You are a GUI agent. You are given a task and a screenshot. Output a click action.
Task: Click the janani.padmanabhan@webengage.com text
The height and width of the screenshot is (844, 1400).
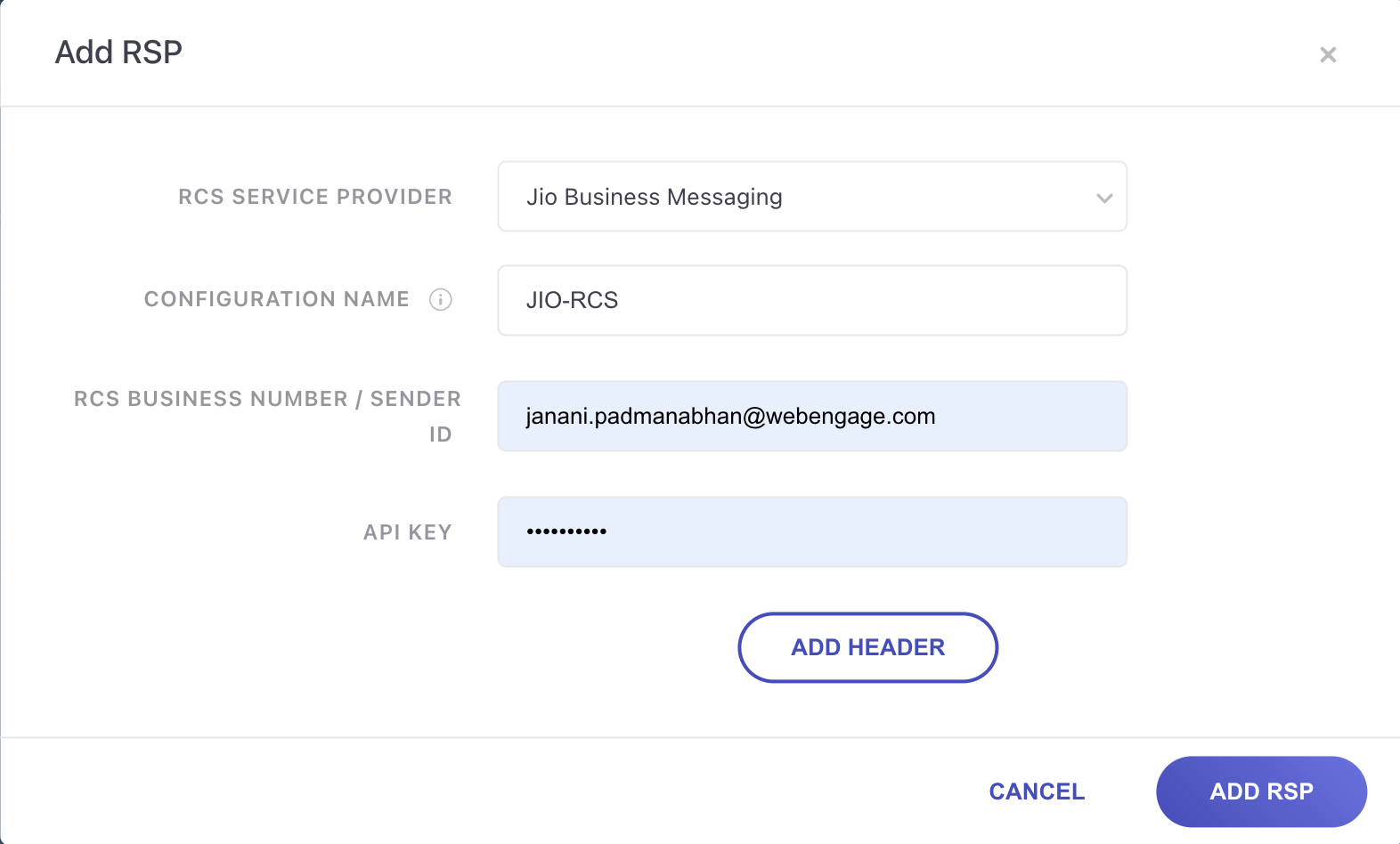click(730, 416)
